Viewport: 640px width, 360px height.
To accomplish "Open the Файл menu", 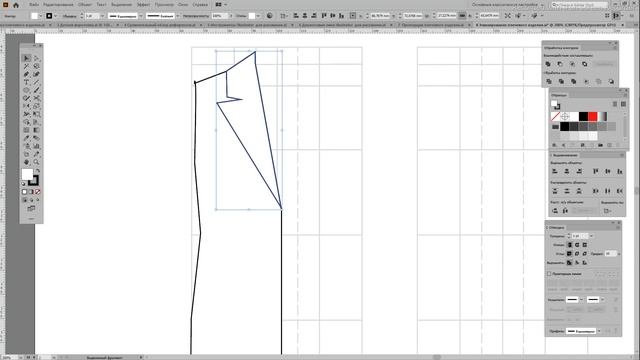I will (x=34, y=4).
